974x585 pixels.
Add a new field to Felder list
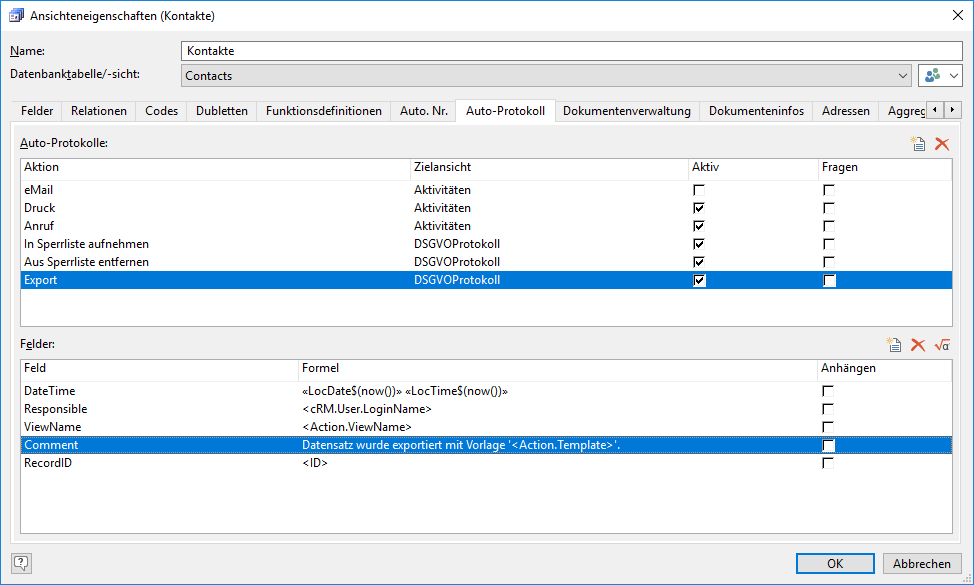[x=894, y=345]
